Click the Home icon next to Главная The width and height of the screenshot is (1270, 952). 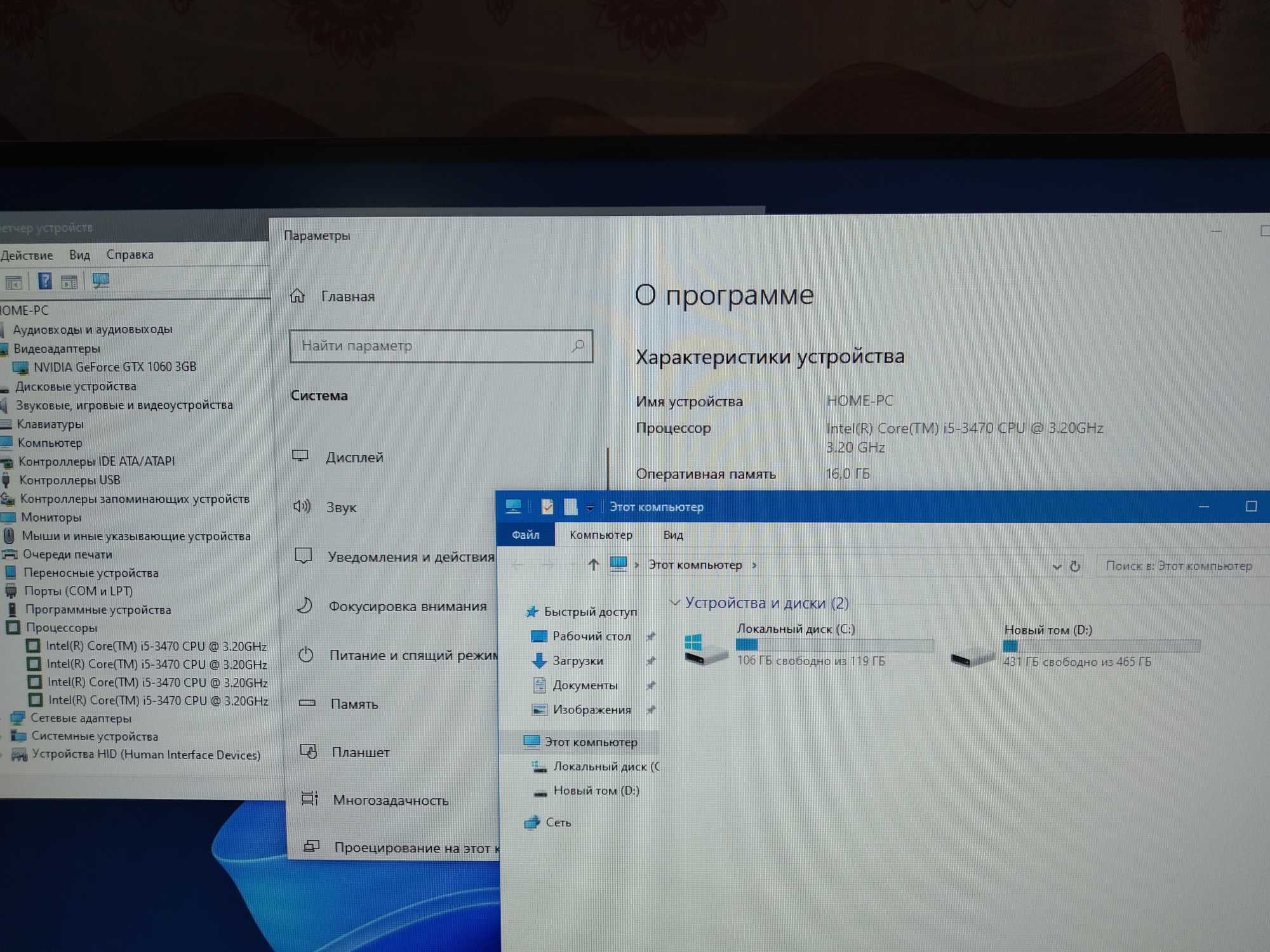click(297, 296)
